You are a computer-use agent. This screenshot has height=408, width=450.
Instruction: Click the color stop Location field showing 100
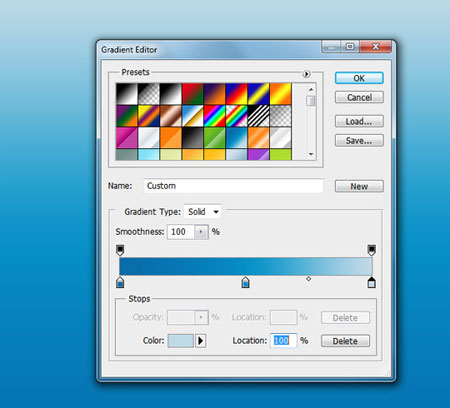(283, 340)
